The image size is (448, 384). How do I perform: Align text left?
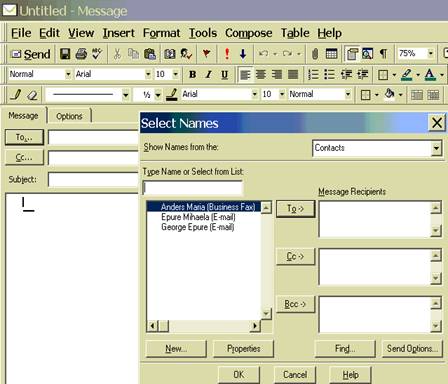[x=245, y=74]
